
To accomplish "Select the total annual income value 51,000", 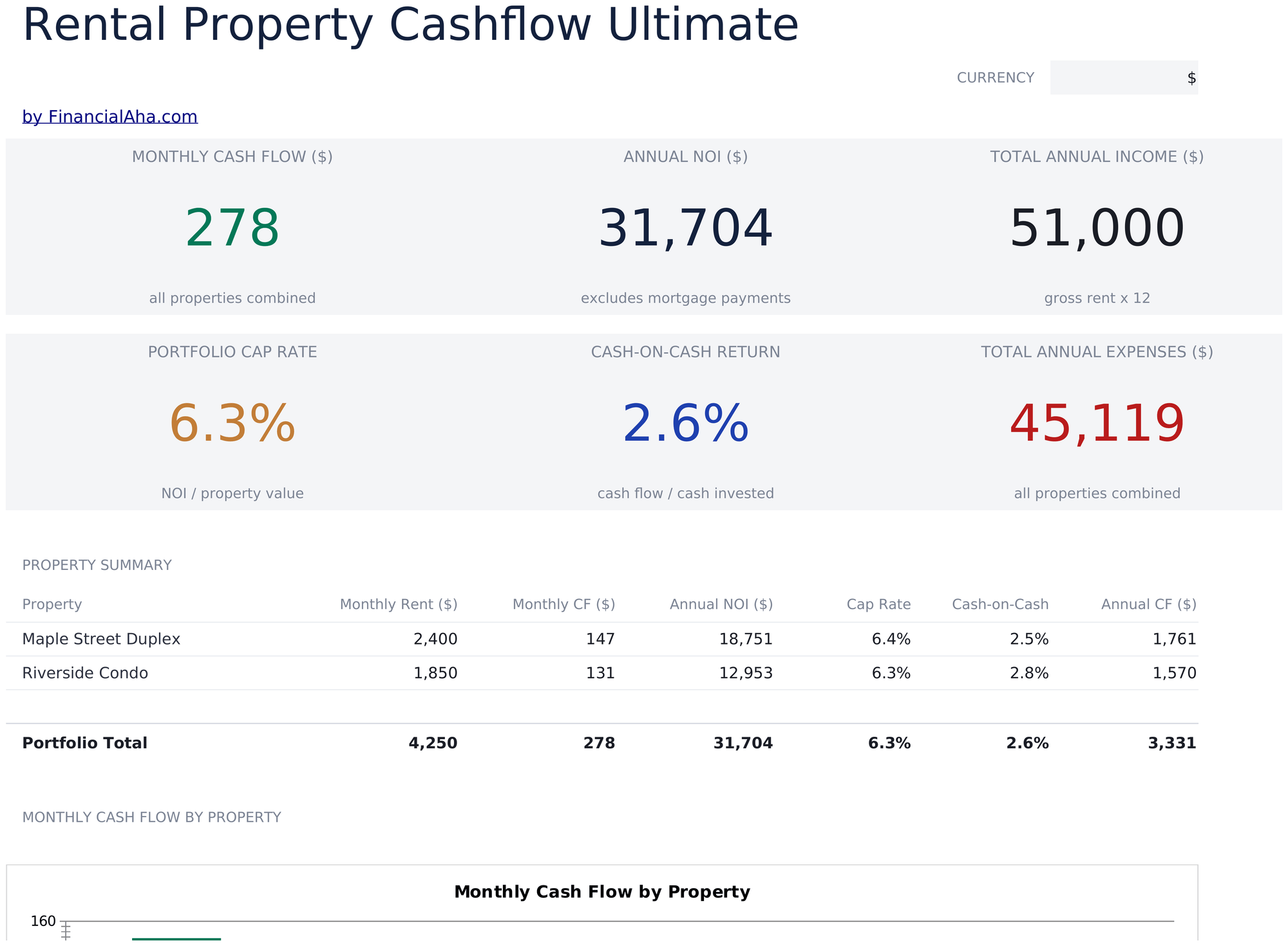I will pos(1097,229).
